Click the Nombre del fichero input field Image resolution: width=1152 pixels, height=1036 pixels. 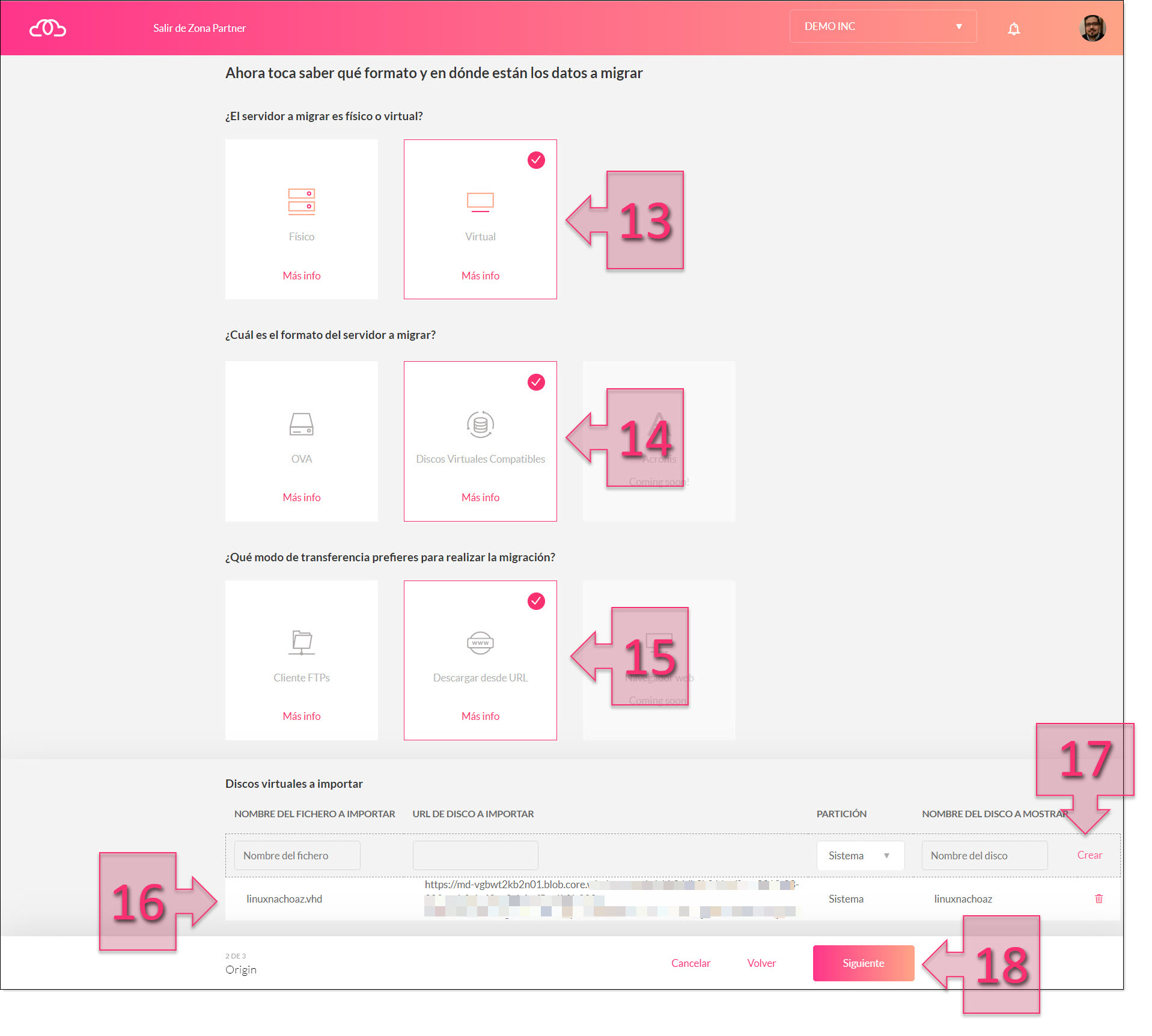click(x=297, y=855)
